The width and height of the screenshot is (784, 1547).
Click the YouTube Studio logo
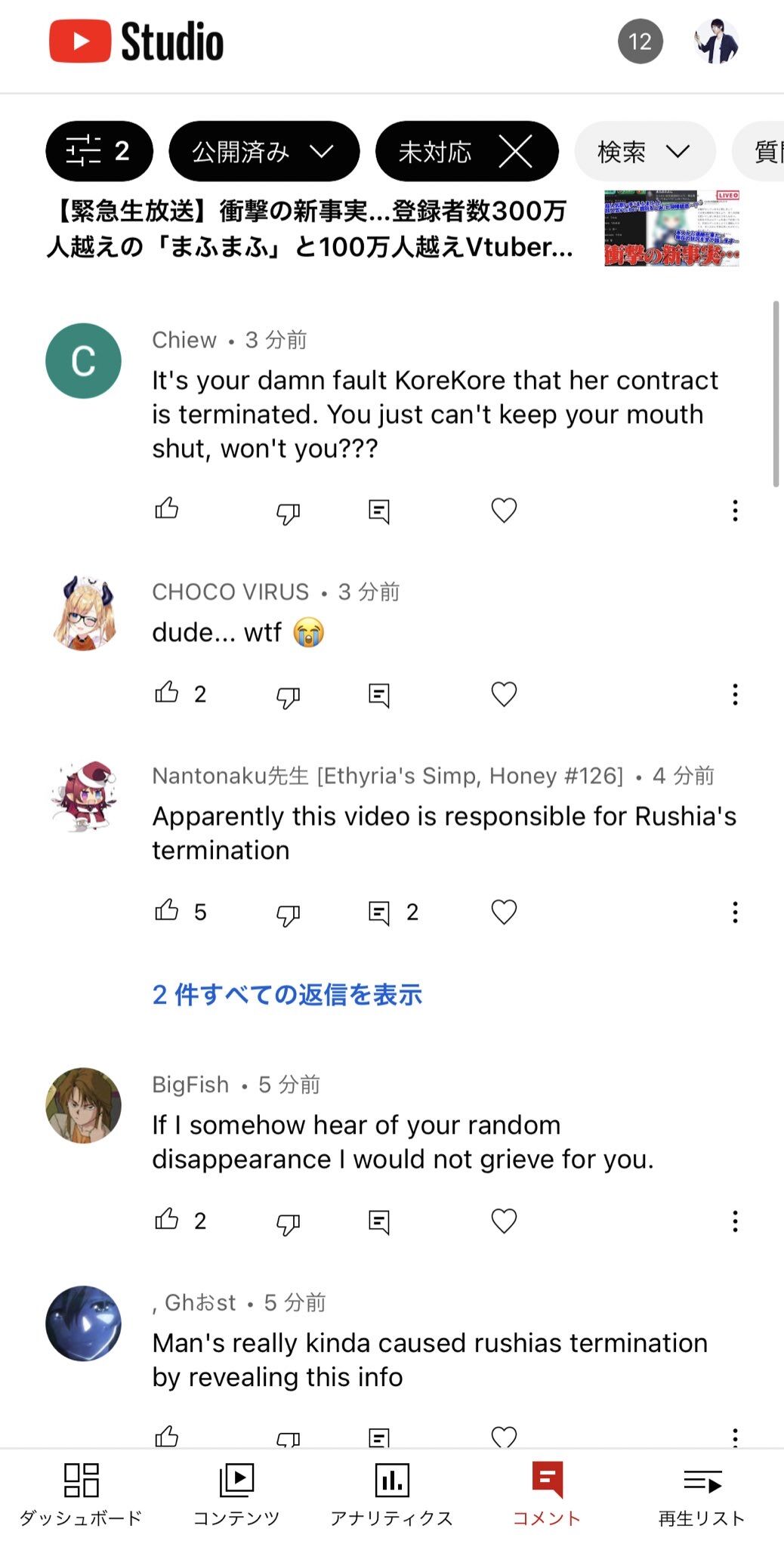point(137,42)
